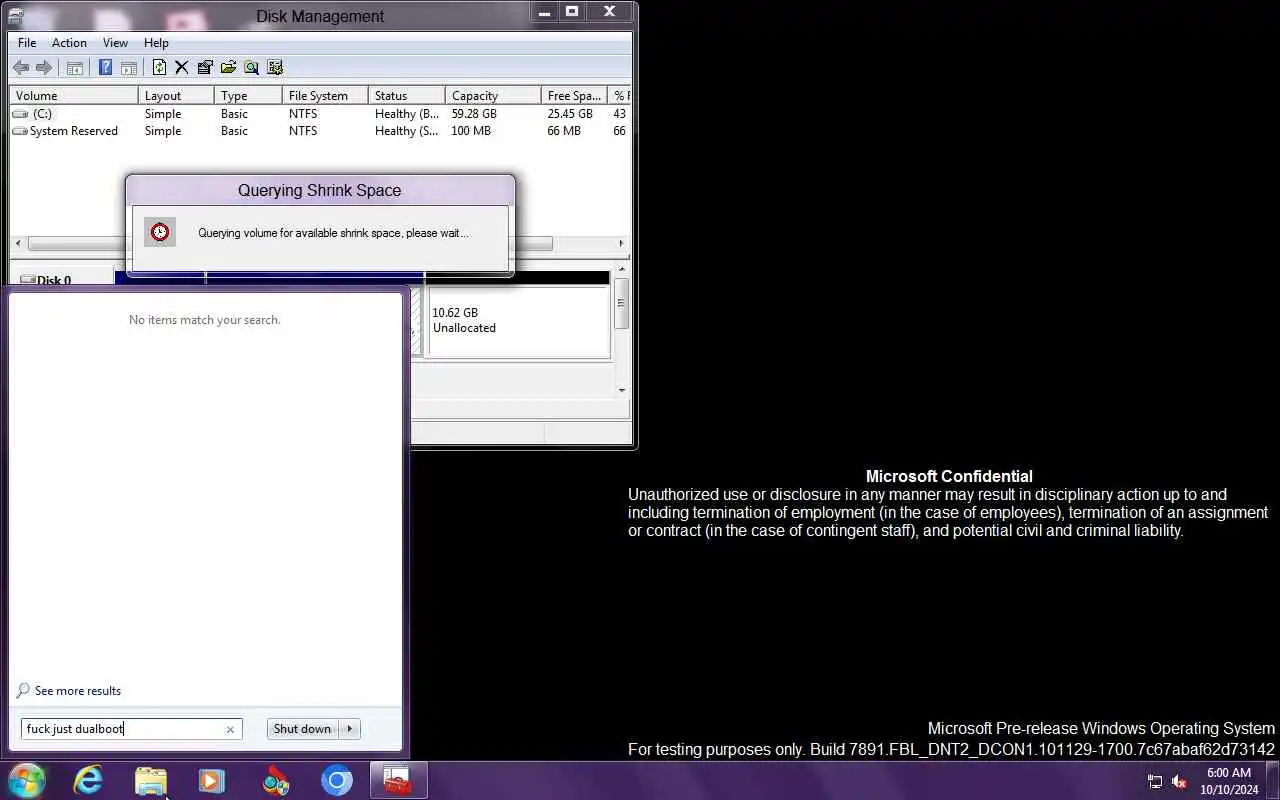
Task: Click the Forward arrow in Disk Management toolbar
Action: (x=44, y=68)
